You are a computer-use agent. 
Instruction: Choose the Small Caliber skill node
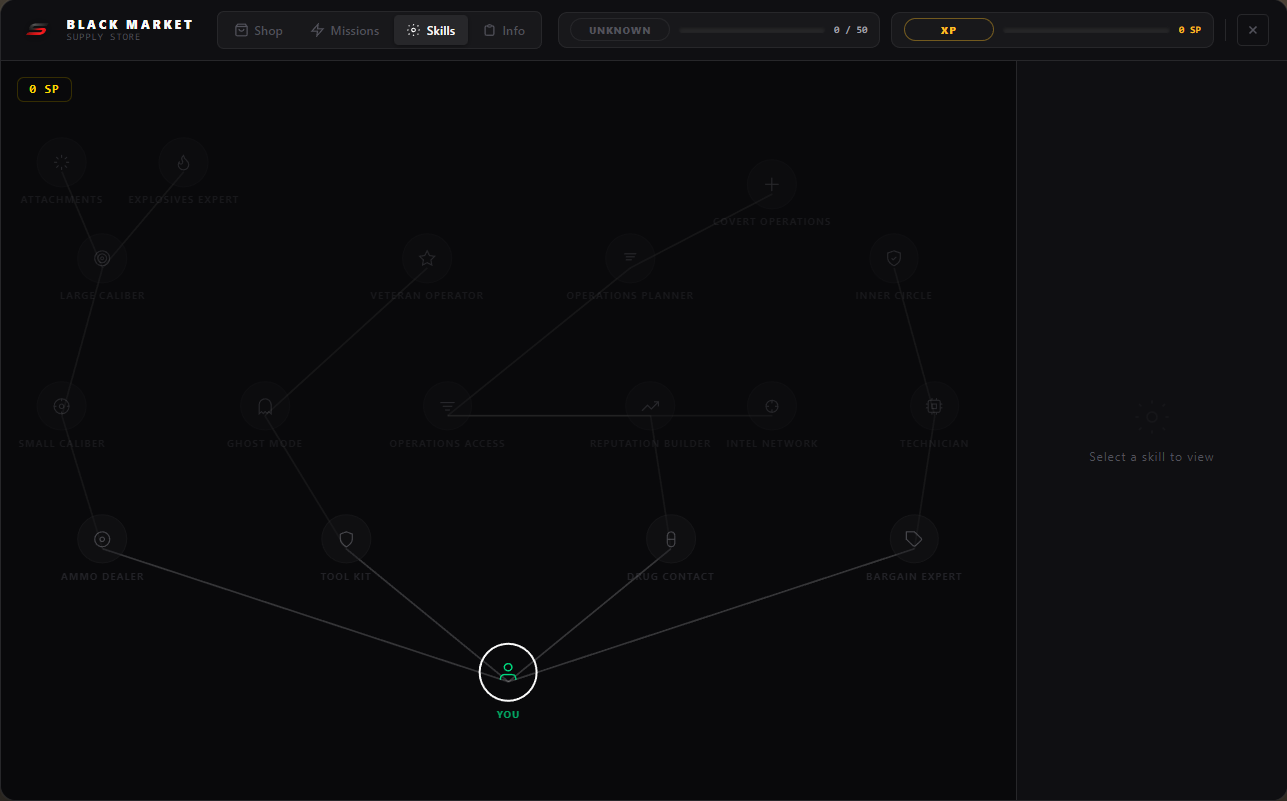[61, 406]
